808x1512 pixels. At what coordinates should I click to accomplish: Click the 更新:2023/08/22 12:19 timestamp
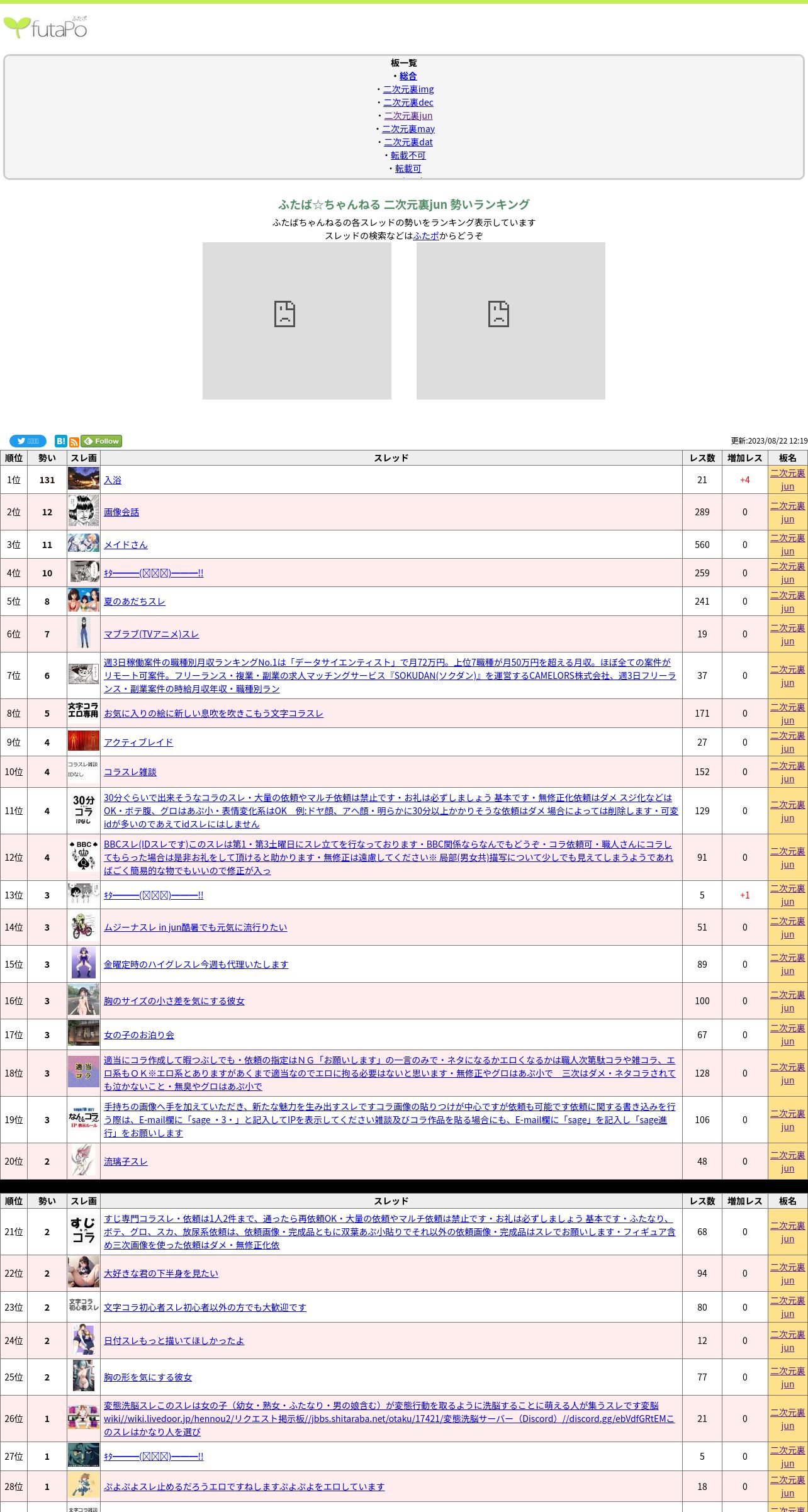tap(769, 441)
